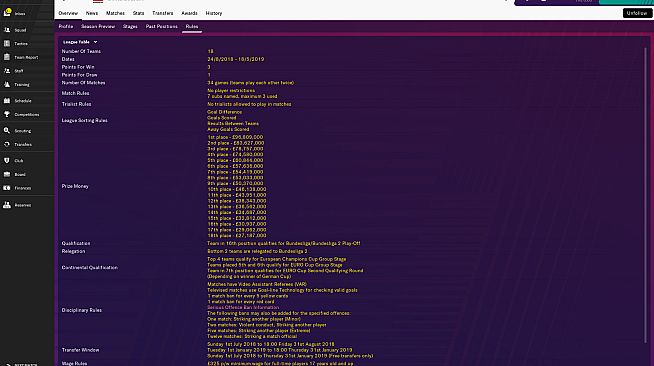Click the Points For Win label
The height and width of the screenshot is (366, 654).
coord(78,67)
